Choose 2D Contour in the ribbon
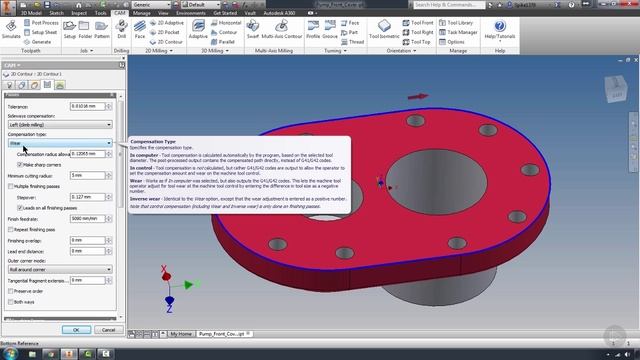The height and width of the screenshot is (360, 640). click(x=166, y=42)
